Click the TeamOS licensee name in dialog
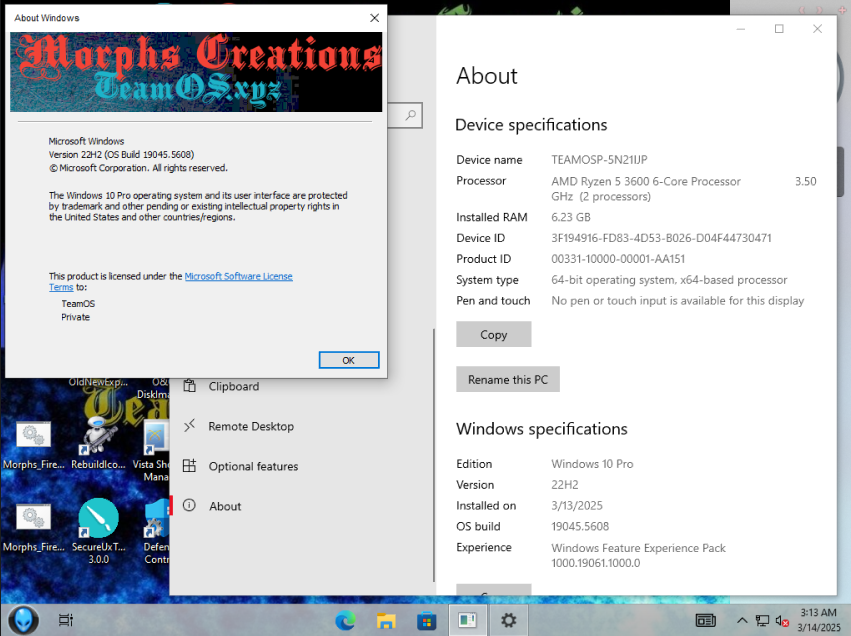 (78, 303)
